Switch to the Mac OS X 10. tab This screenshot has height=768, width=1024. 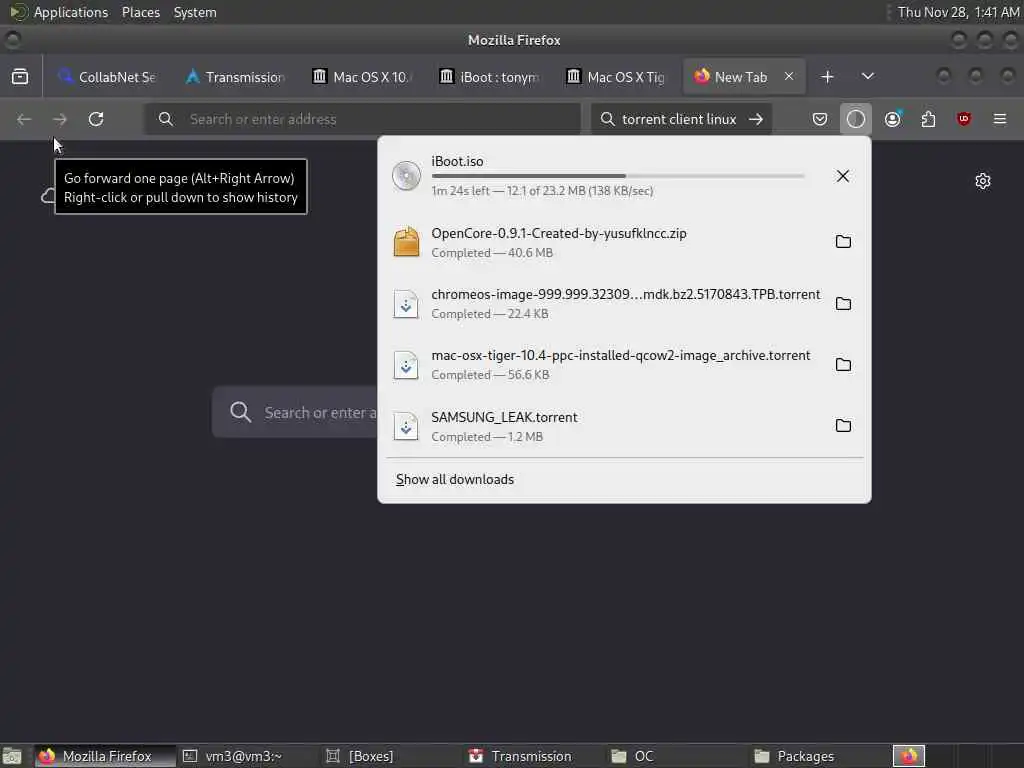[x=362, y=77]
